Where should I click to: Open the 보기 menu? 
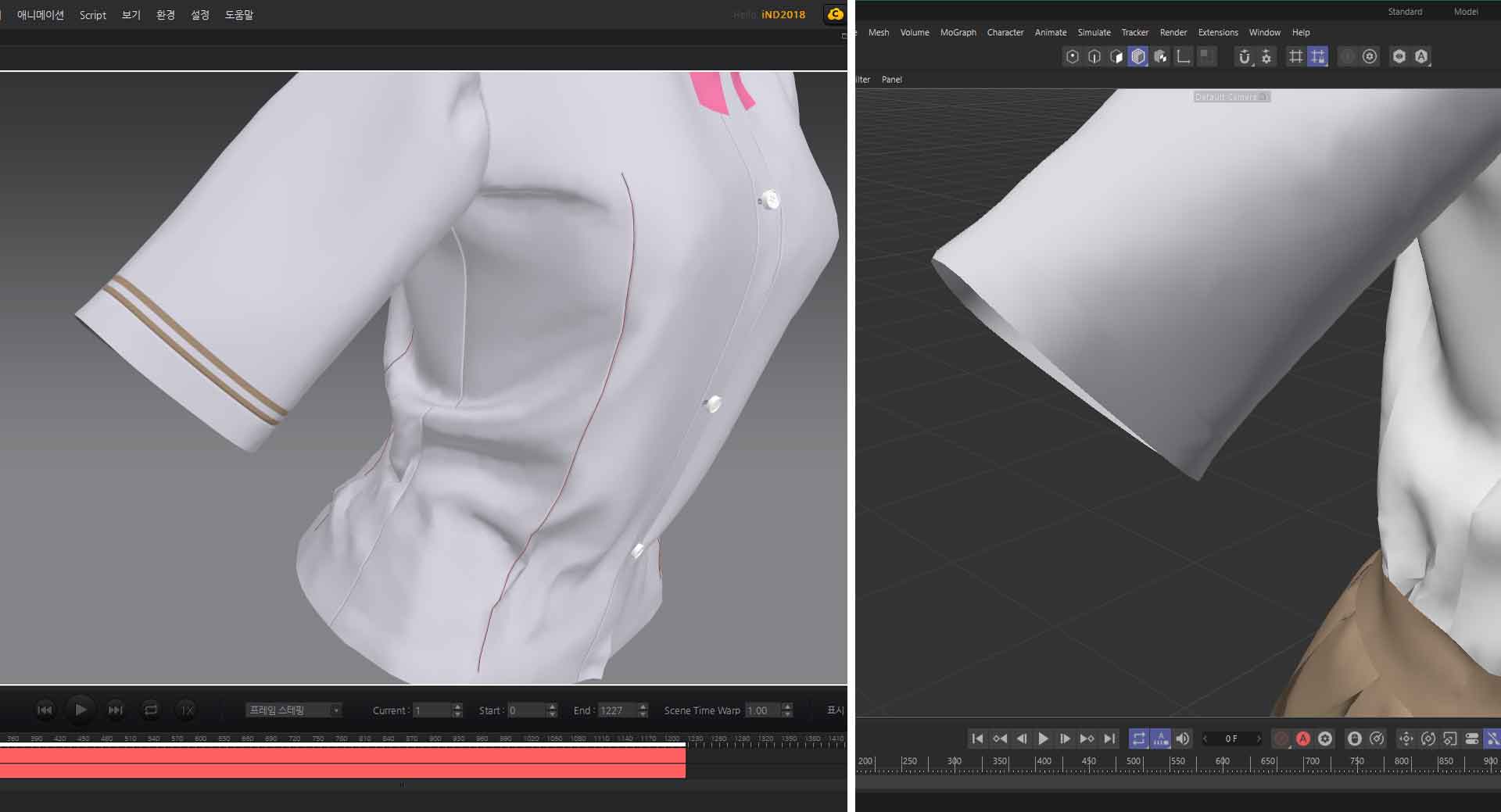pos(131,15)
